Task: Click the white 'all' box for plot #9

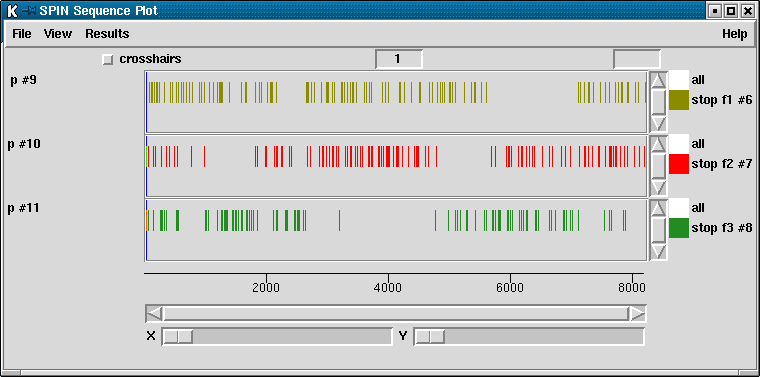Action: (x=679, y=80)
